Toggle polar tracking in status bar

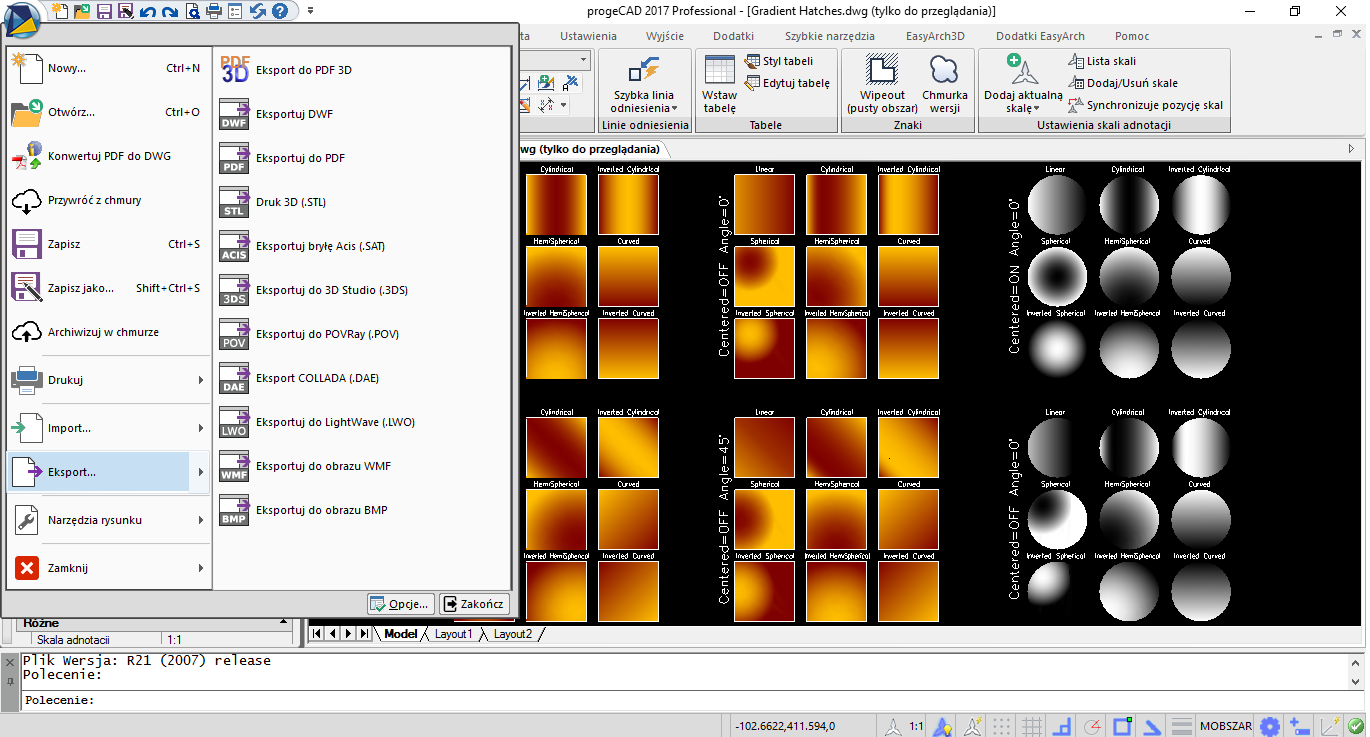(1094, 726)
